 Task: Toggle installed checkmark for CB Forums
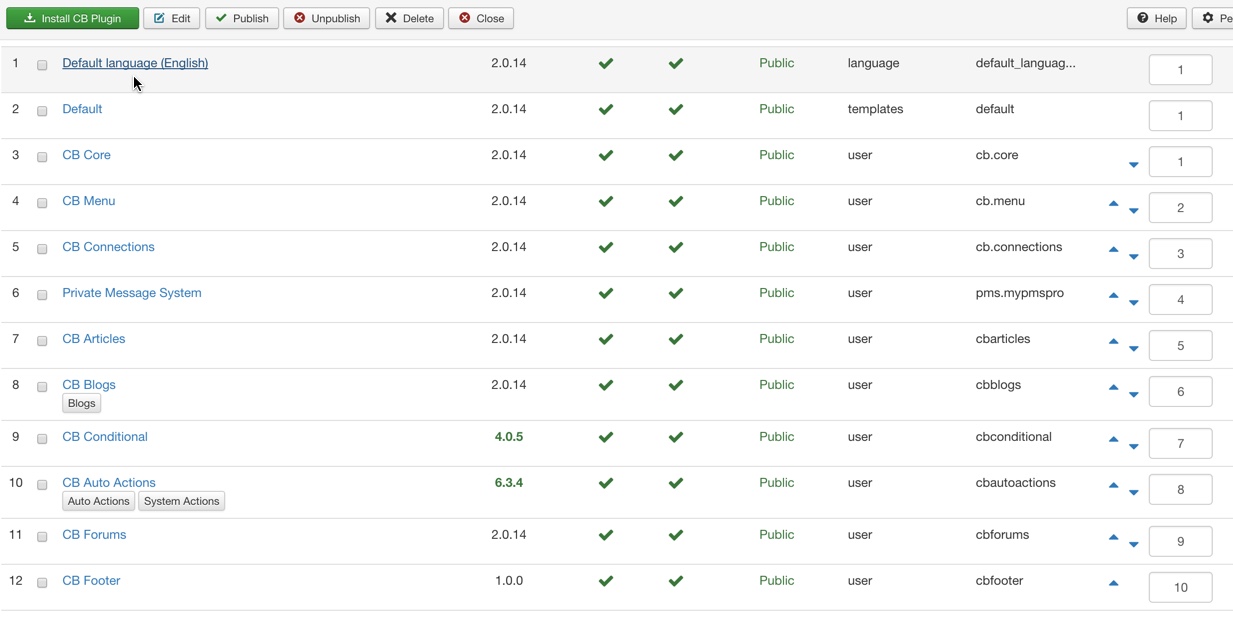(x=606, y=536)
